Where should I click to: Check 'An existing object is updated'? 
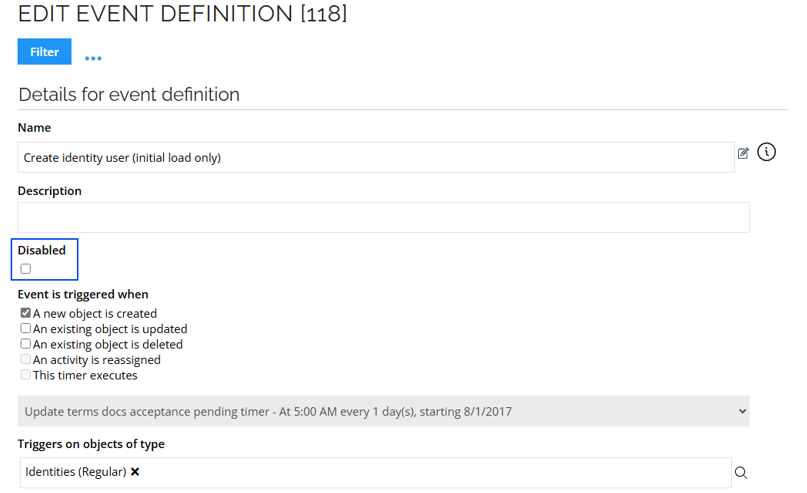(x=26, y=328)
